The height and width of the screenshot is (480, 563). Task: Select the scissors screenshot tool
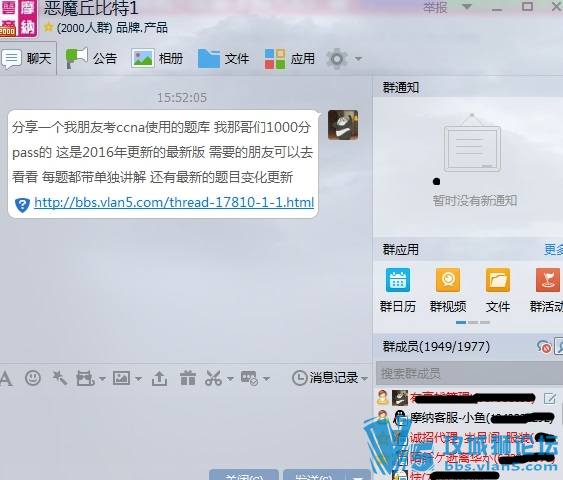tap(213, 378)
